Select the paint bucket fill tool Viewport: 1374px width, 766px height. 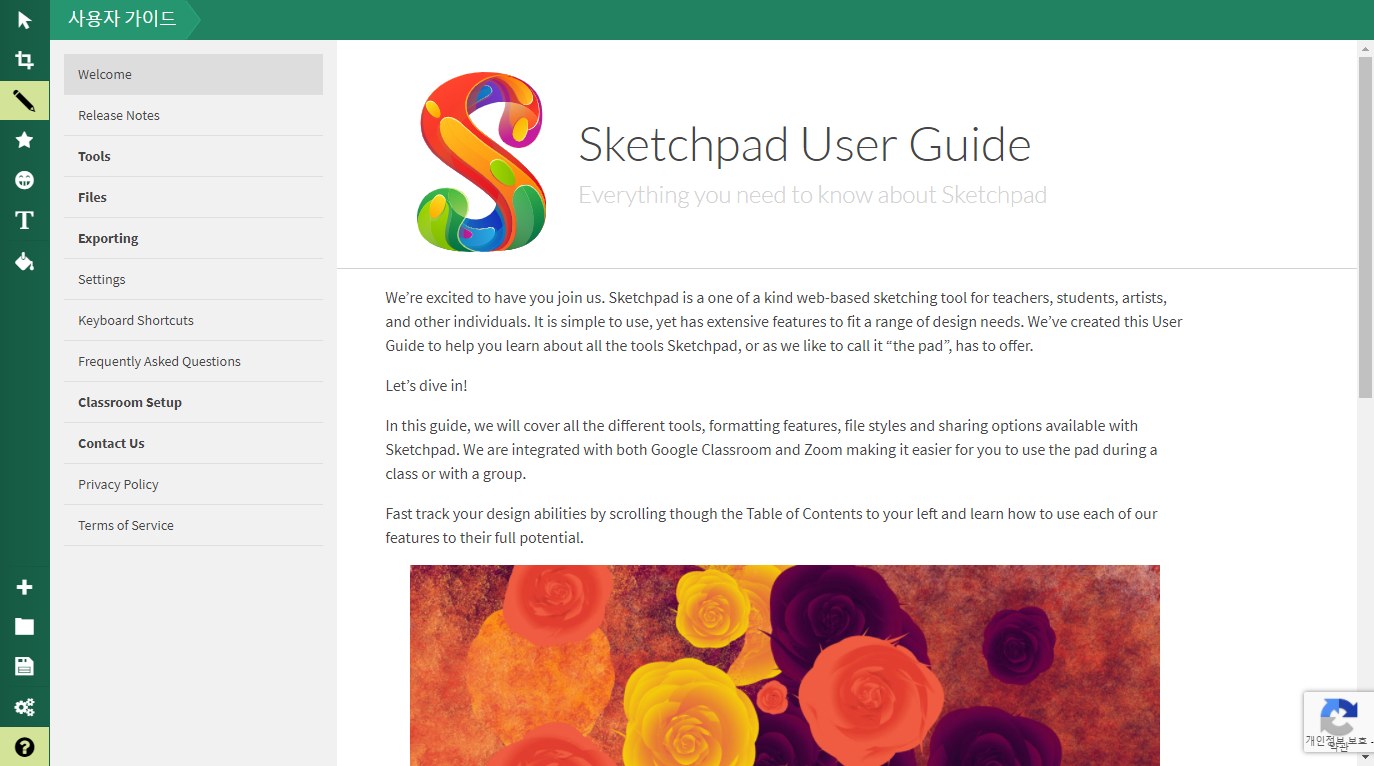tap(24, 261)
